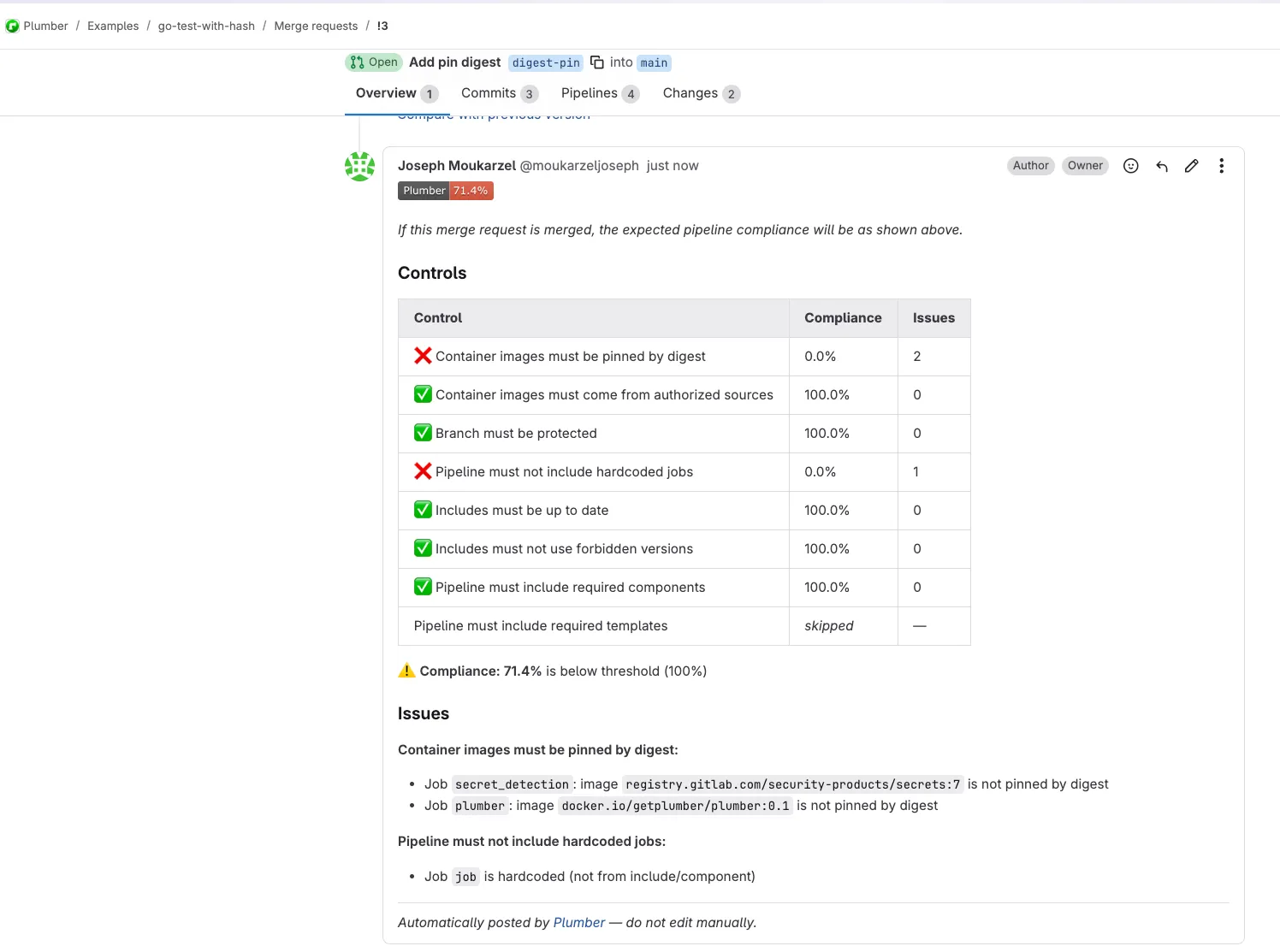1280x952 pixels.
Task: Click the red X on the digest control
Action: (x=422, y=356)
